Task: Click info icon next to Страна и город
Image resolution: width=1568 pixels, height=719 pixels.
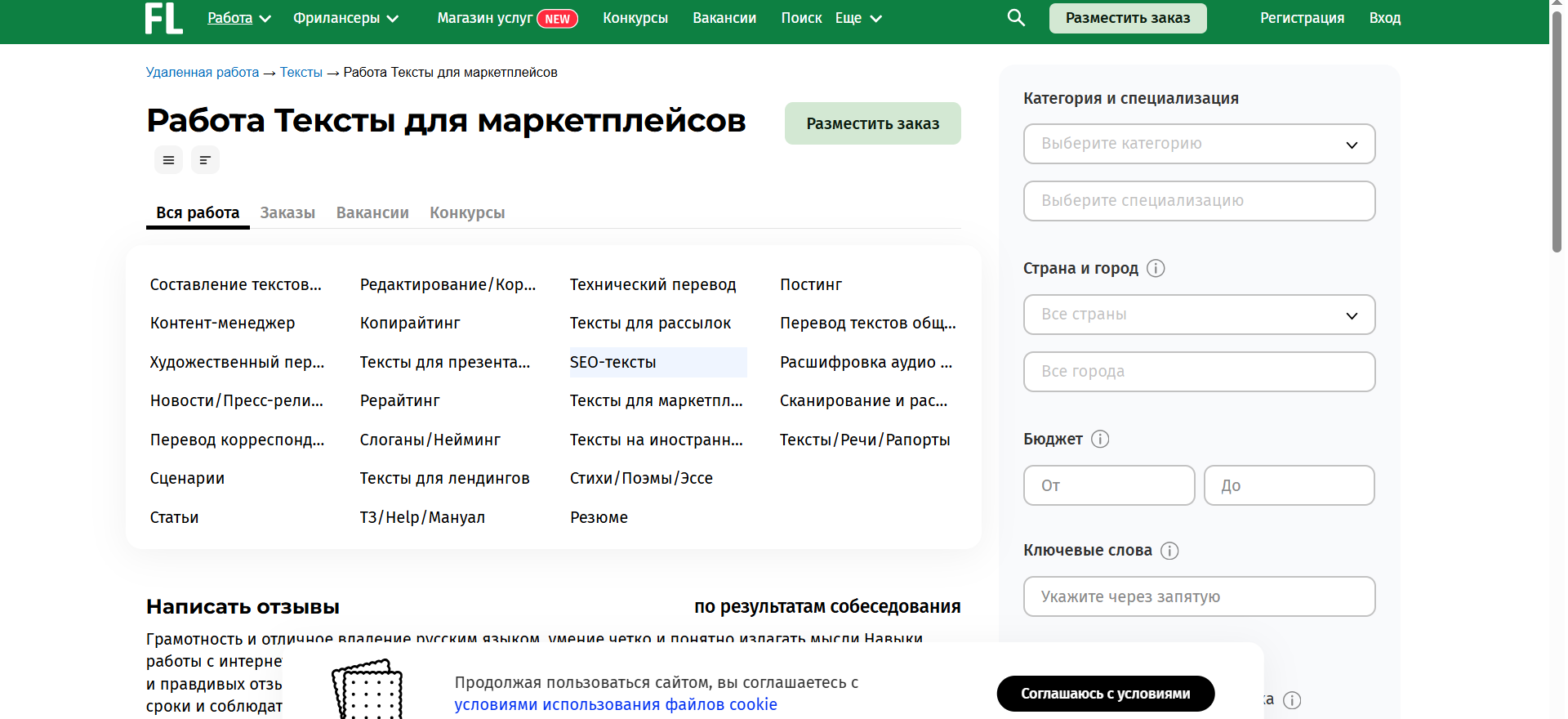Action: 1156,268
